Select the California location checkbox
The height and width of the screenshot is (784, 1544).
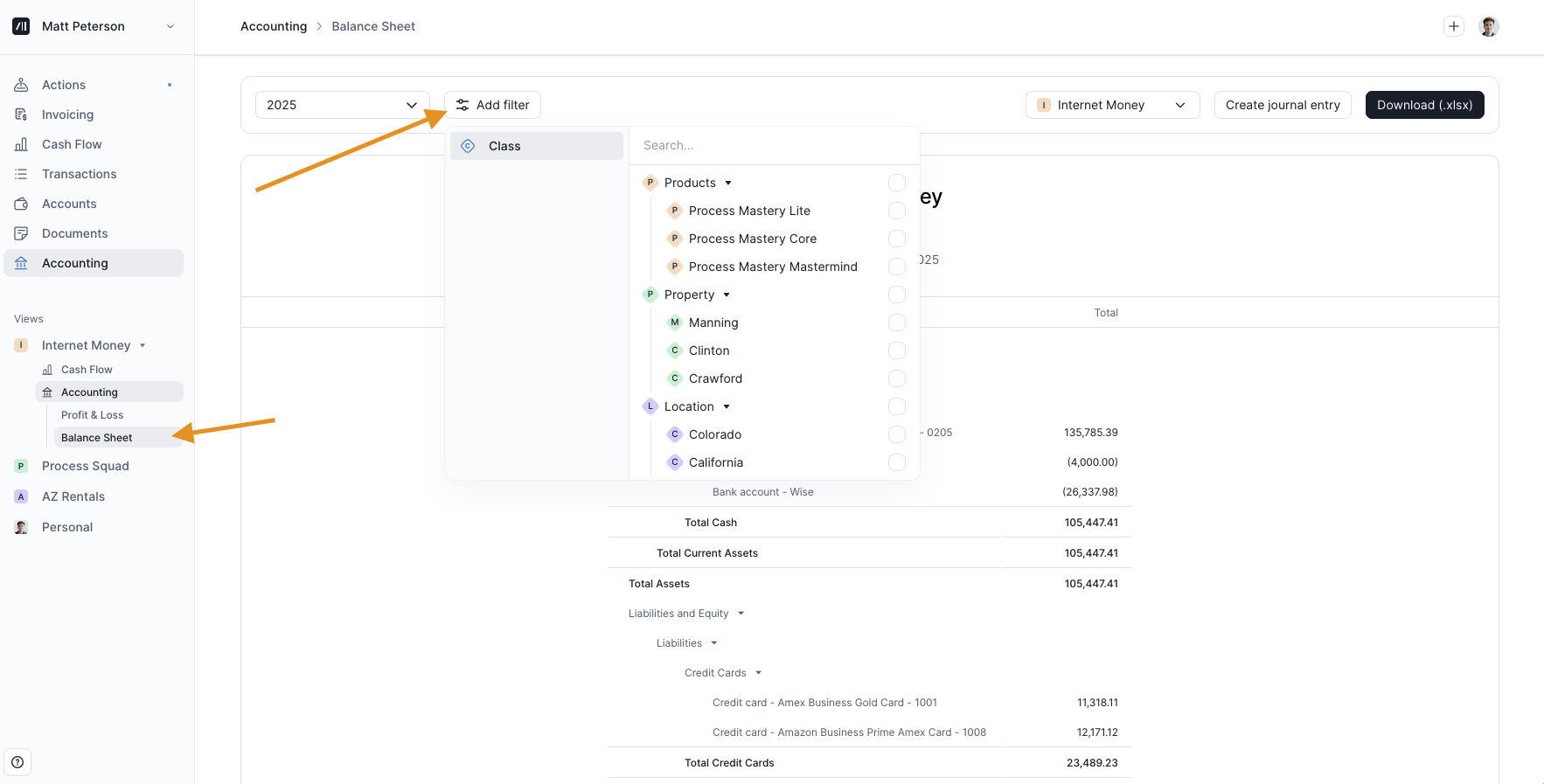(896, 462)
